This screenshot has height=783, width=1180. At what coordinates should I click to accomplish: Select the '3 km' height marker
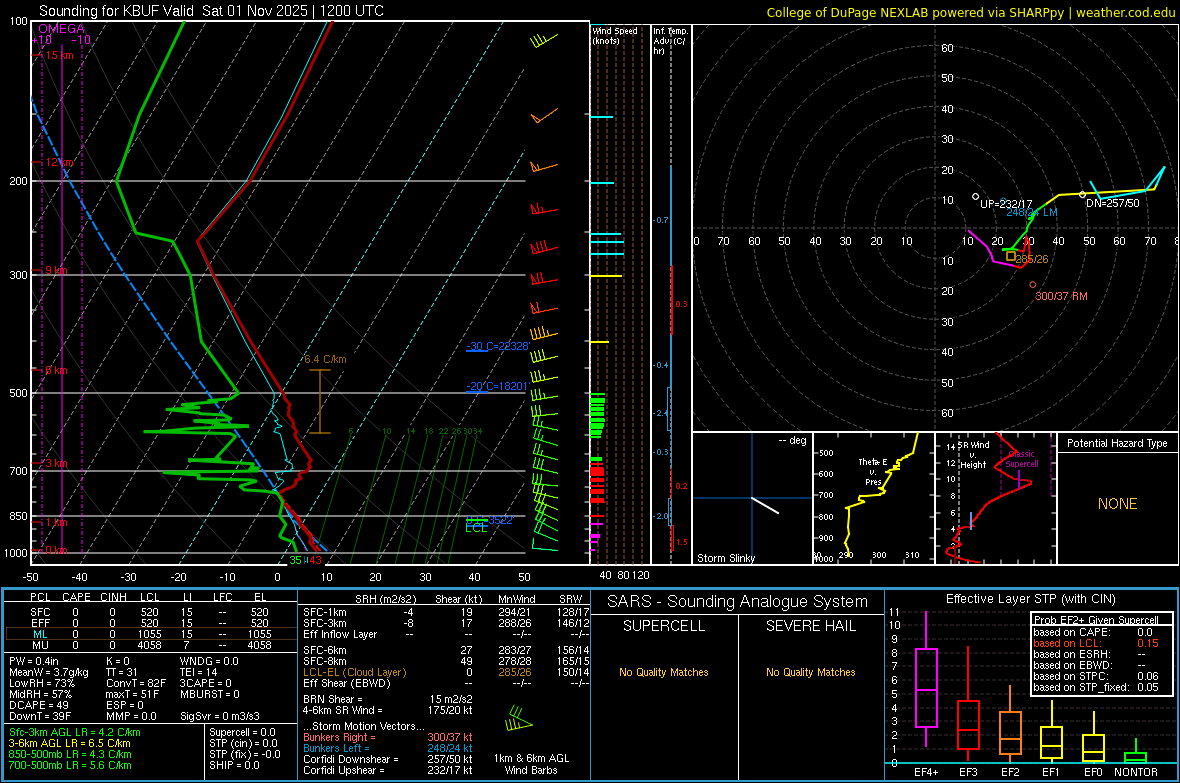coord(55,463)
